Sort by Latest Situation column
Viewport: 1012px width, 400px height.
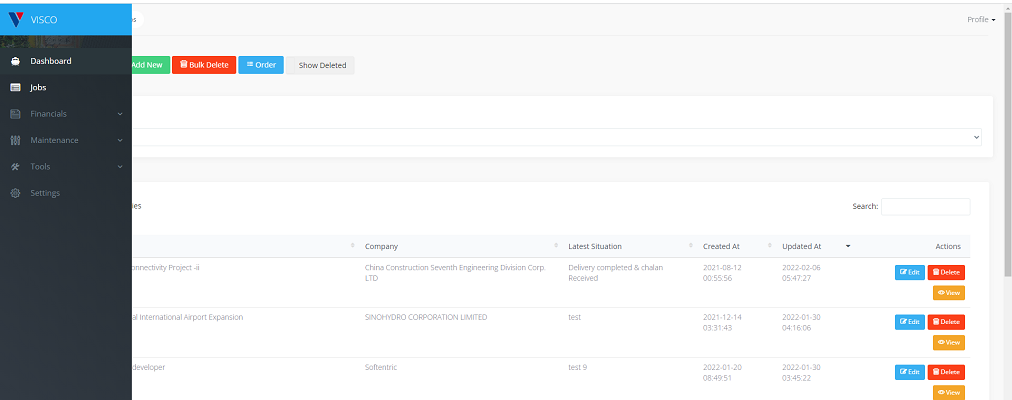(627, 246)
